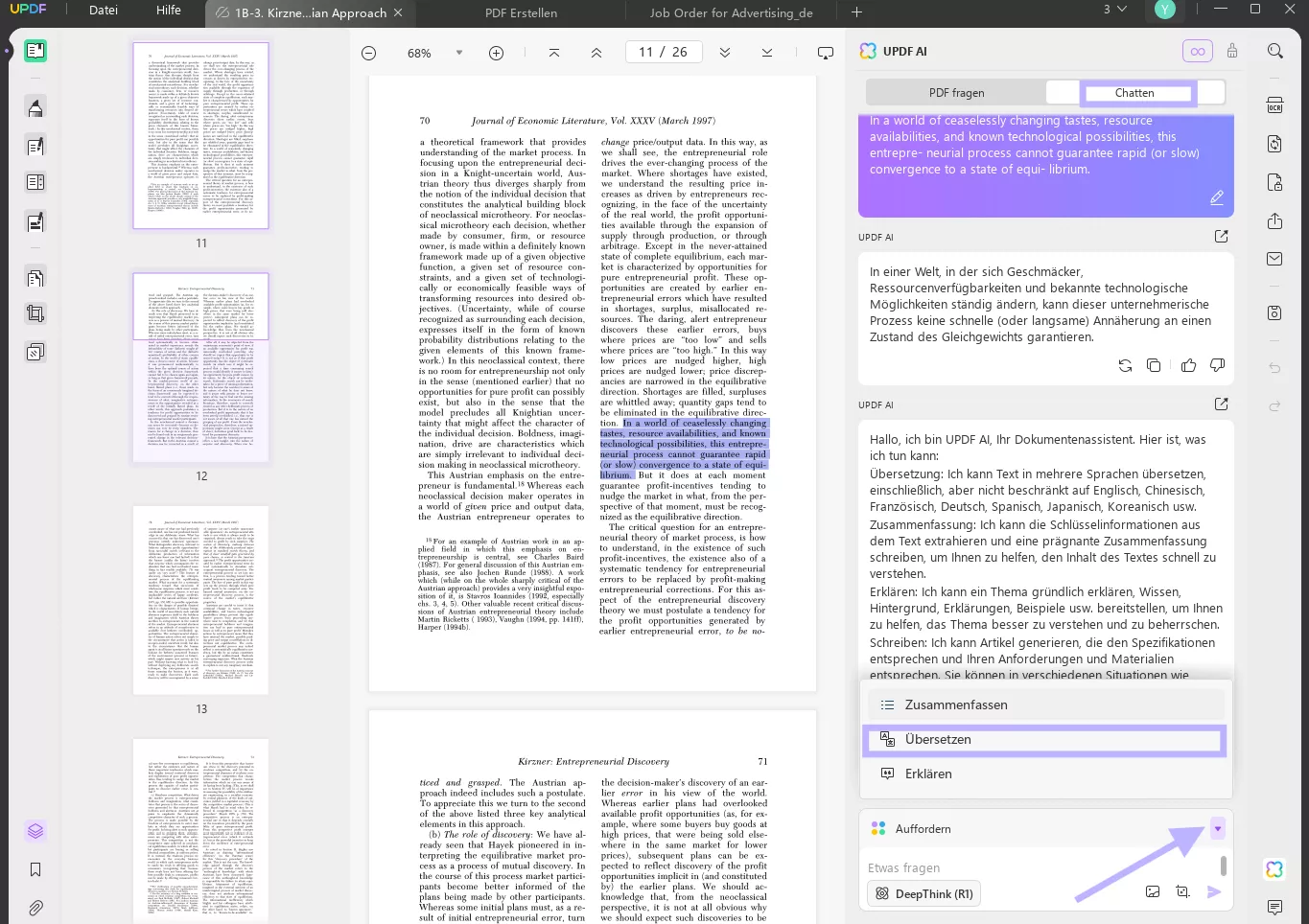Switch to the PDF Erstellen tab
This screenshot has height=924, width=1309.
click(x=521, y=13)
